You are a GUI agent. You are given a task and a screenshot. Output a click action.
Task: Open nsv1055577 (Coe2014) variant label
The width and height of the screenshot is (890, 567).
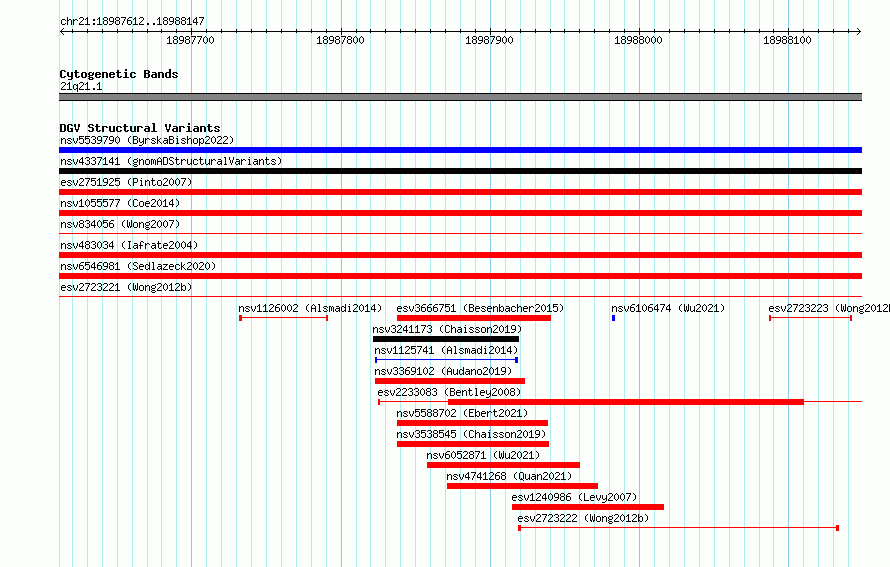click(x=120, y=203)
